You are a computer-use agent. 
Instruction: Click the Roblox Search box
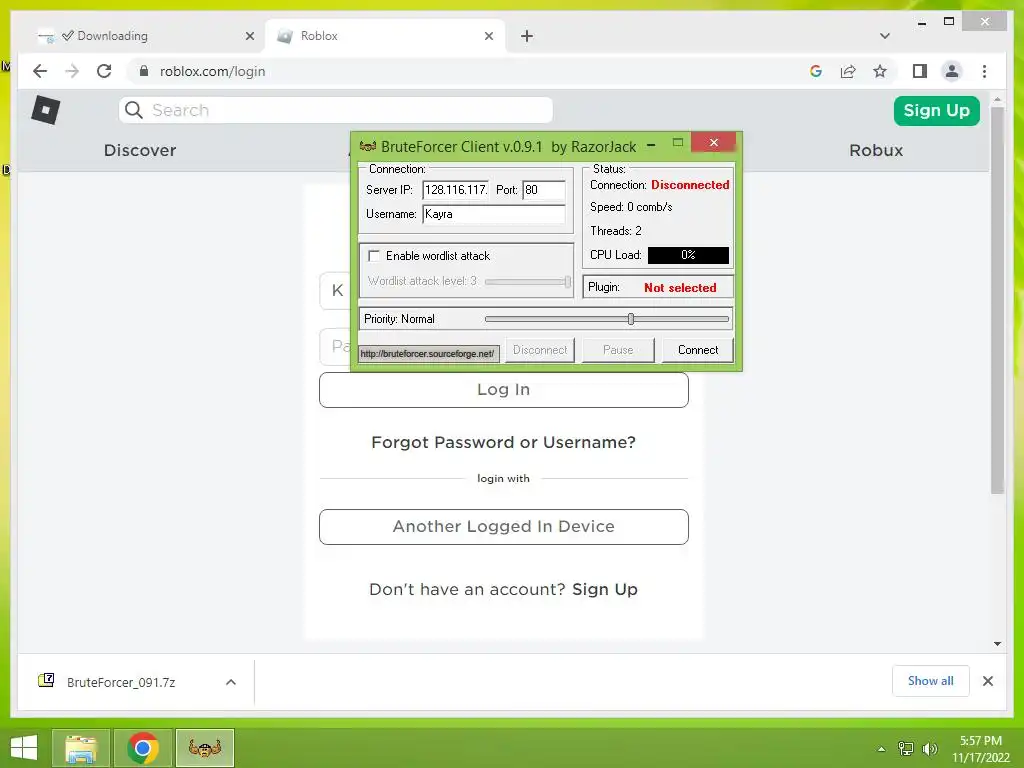tap(336, 110)
